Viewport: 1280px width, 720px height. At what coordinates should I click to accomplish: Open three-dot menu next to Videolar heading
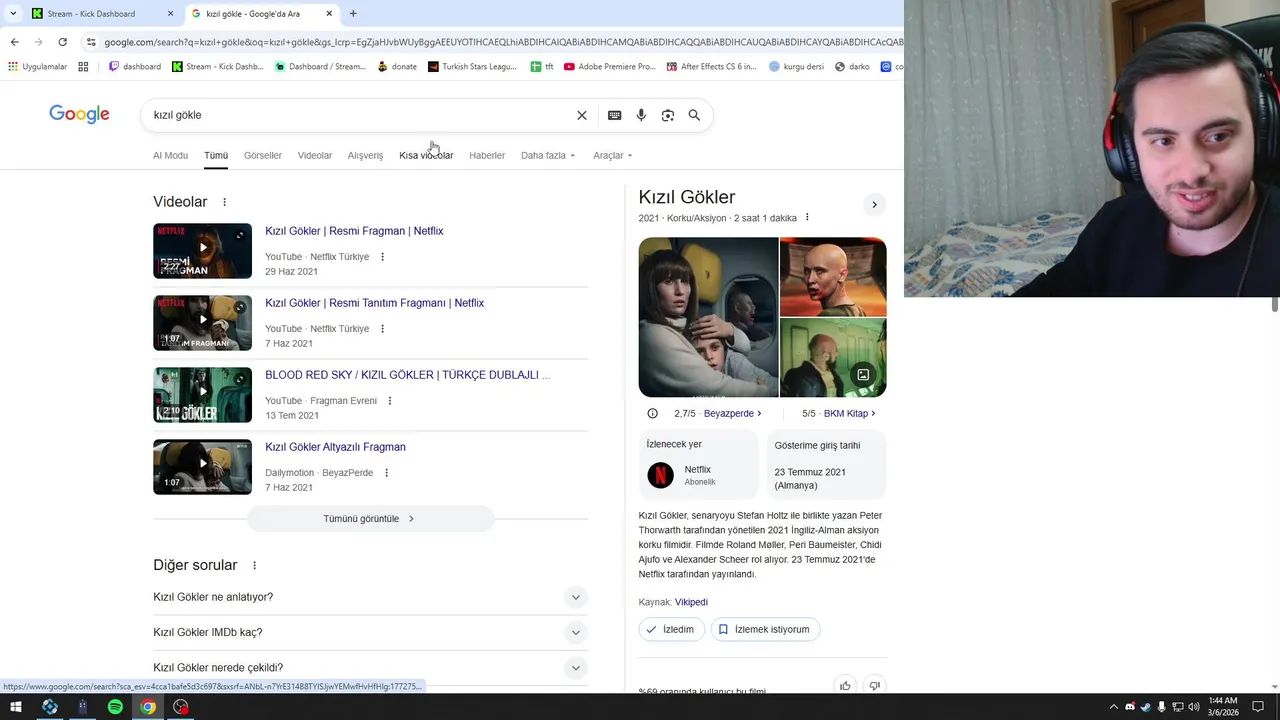[224, 202]
